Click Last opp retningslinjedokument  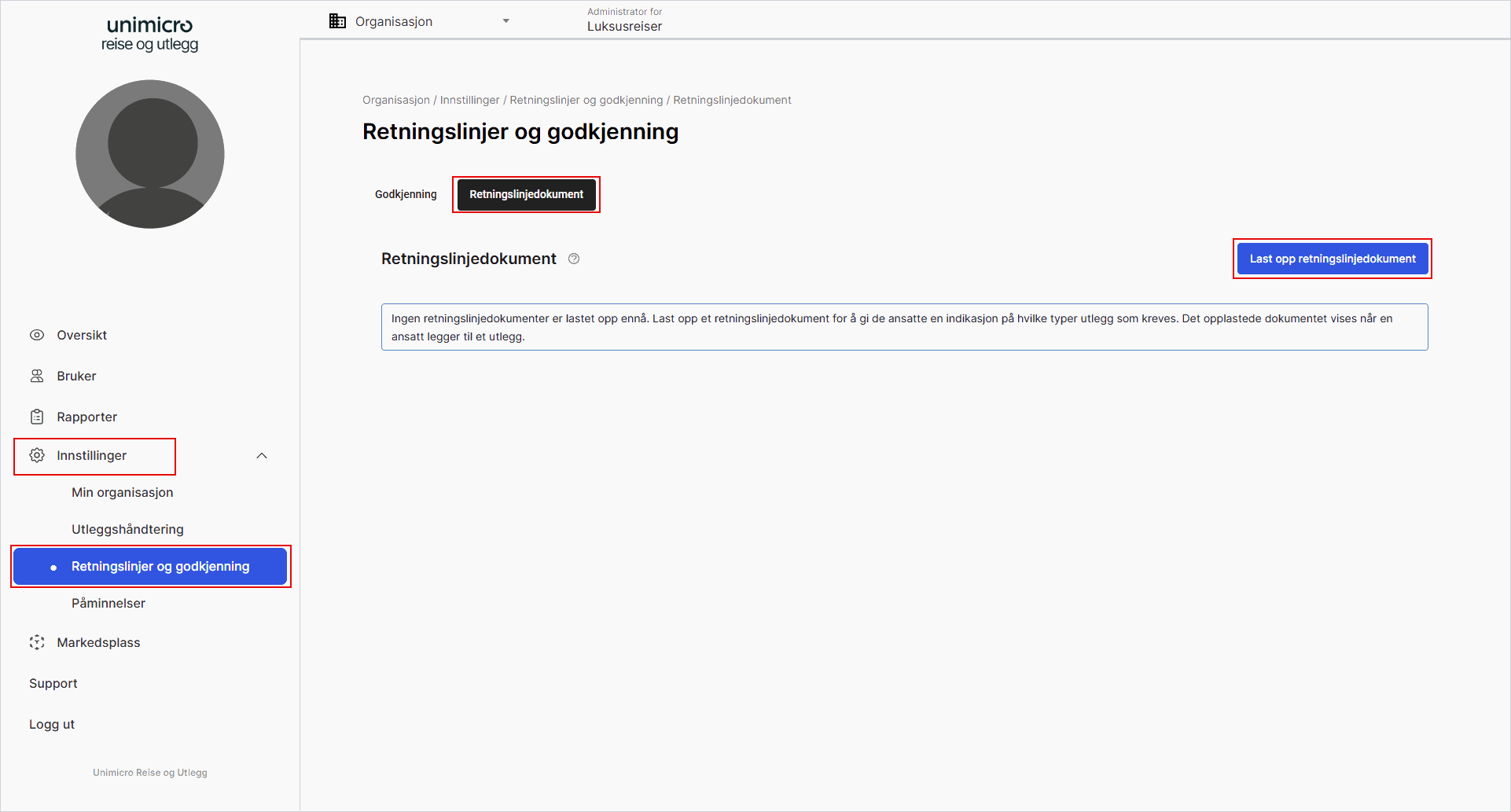coord(1332,258)
